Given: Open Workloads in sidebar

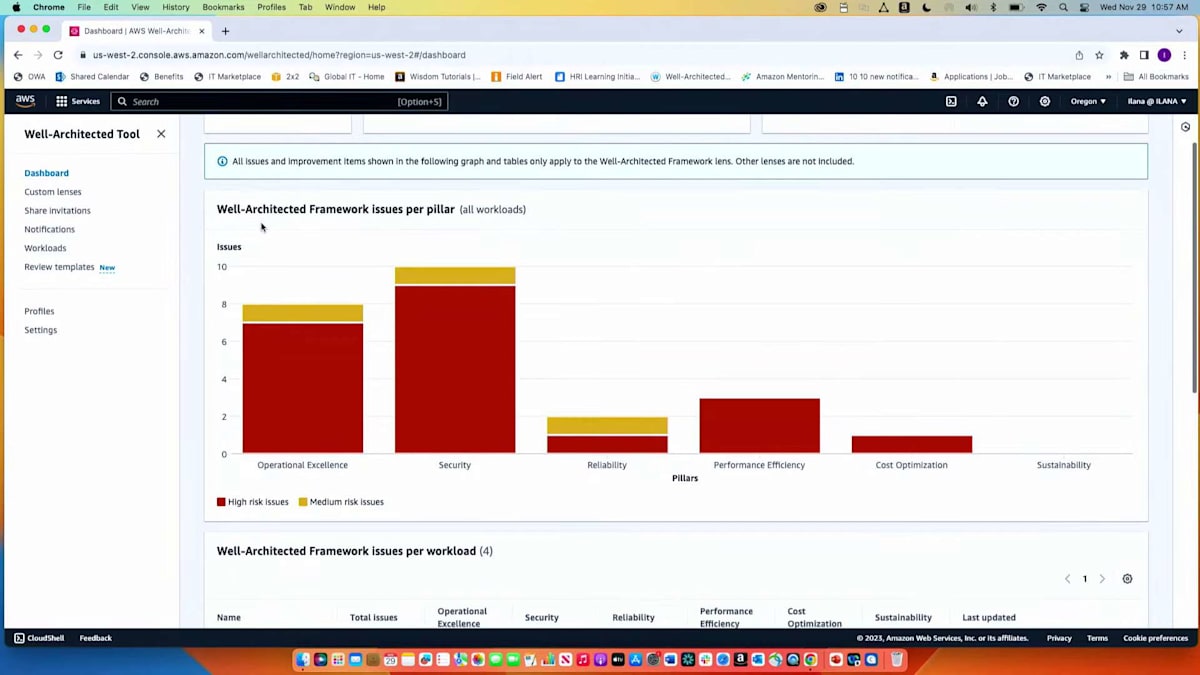Looking at the screenshot, I should [45, 248].
